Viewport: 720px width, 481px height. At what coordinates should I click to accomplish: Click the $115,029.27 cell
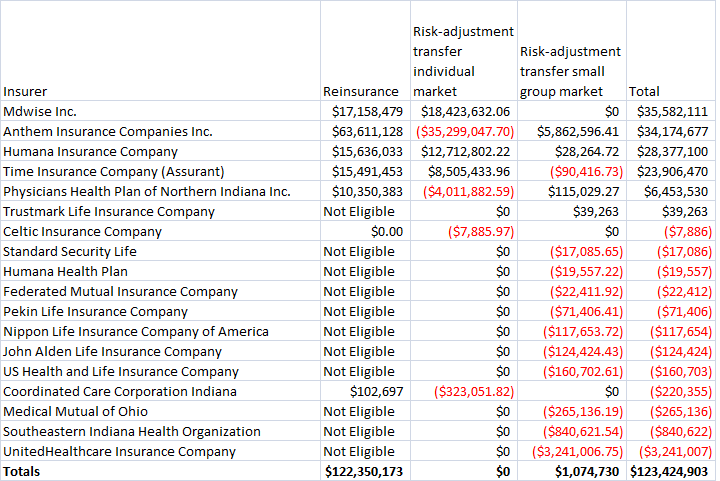click(572, 191)
